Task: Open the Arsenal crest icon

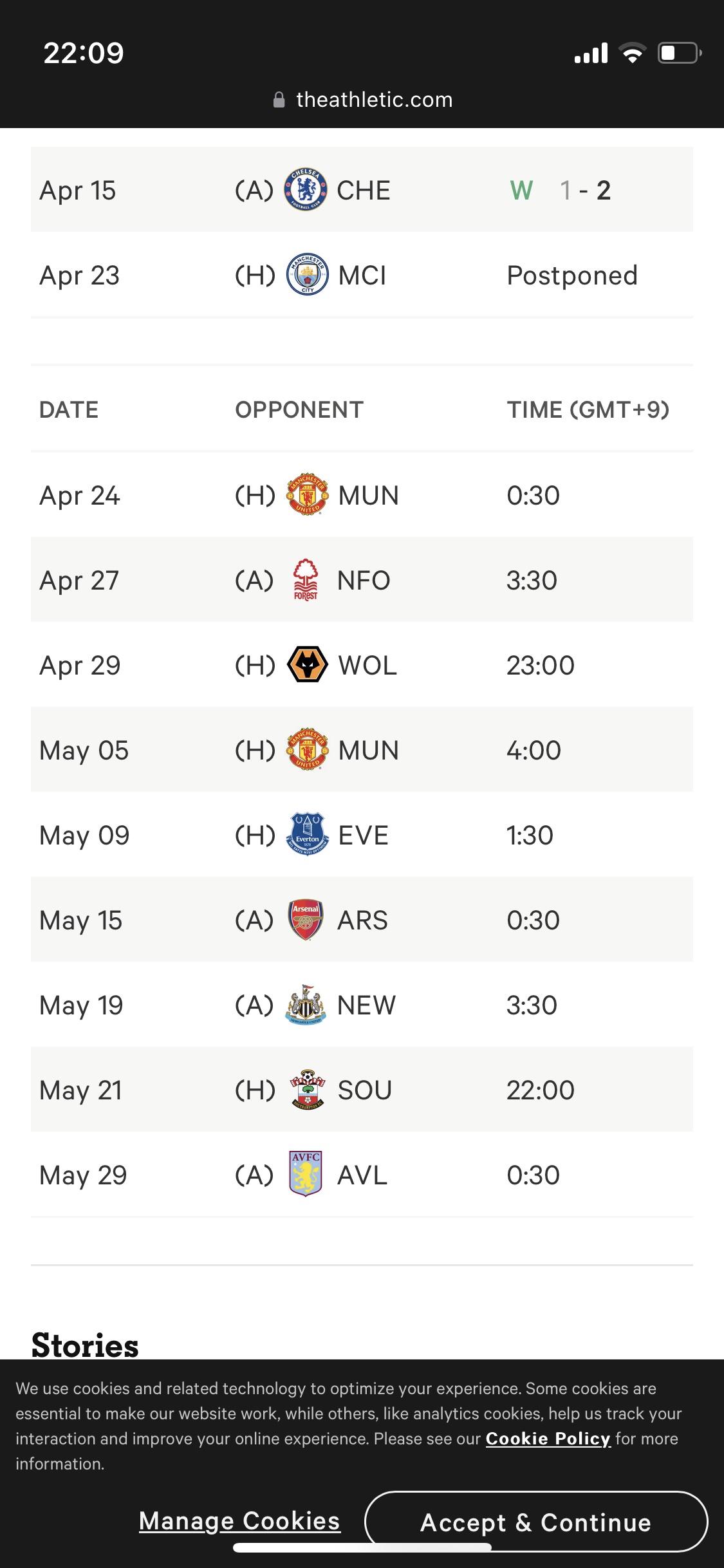Action: (x=306, y=920)
